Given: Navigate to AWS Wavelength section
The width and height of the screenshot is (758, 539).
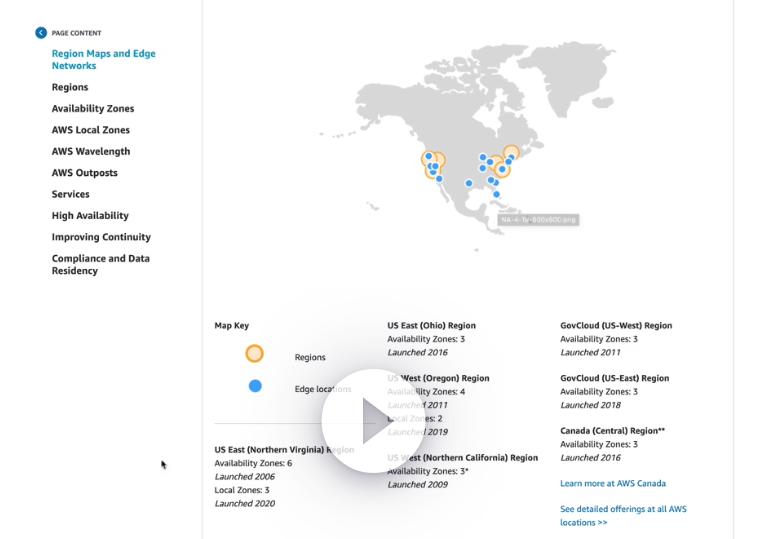Looking at the screenshot, I should pos(91,151).
